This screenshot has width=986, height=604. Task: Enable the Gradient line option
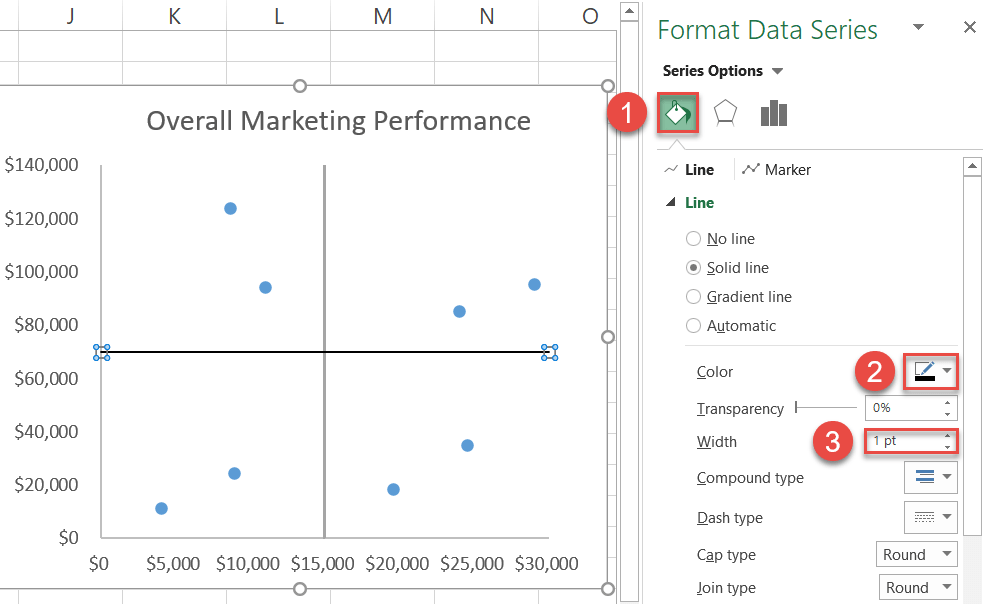click(693, 296)
